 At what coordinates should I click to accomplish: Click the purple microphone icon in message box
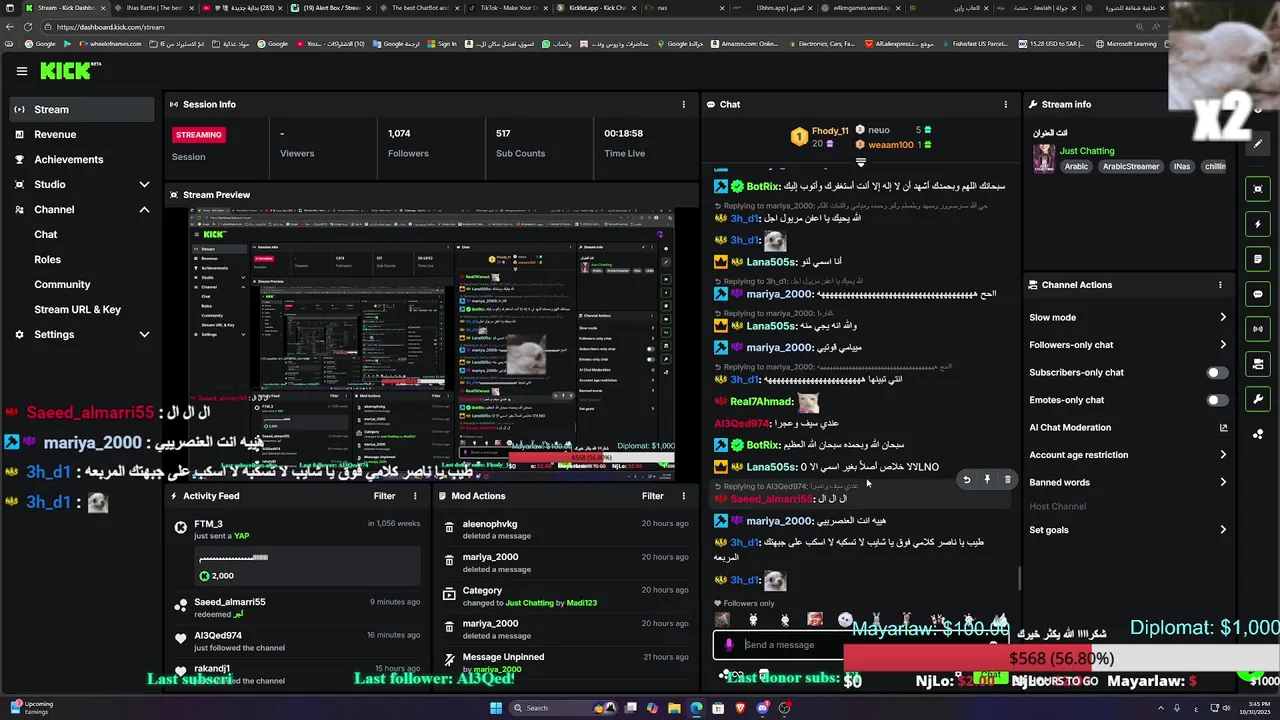click(x=729, y=645)
